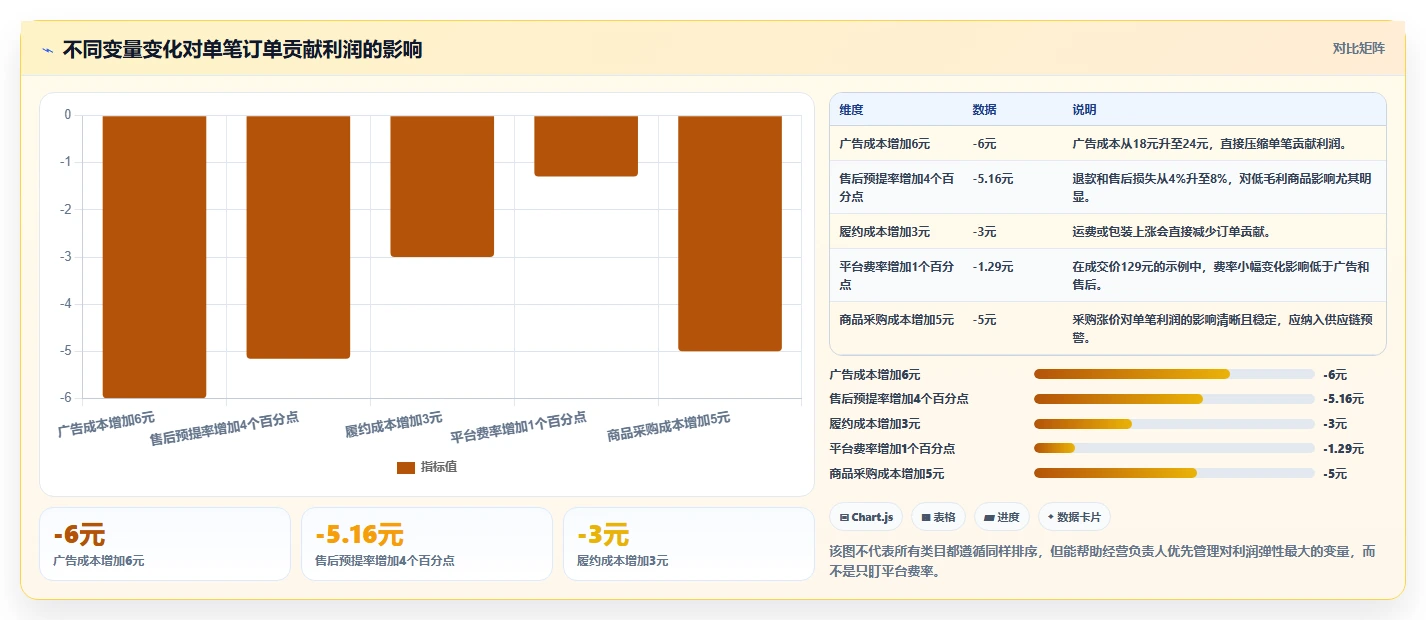Click the -5.16元 data card
The height and width of the screenshot is (620, 1426).
[427, 544]
